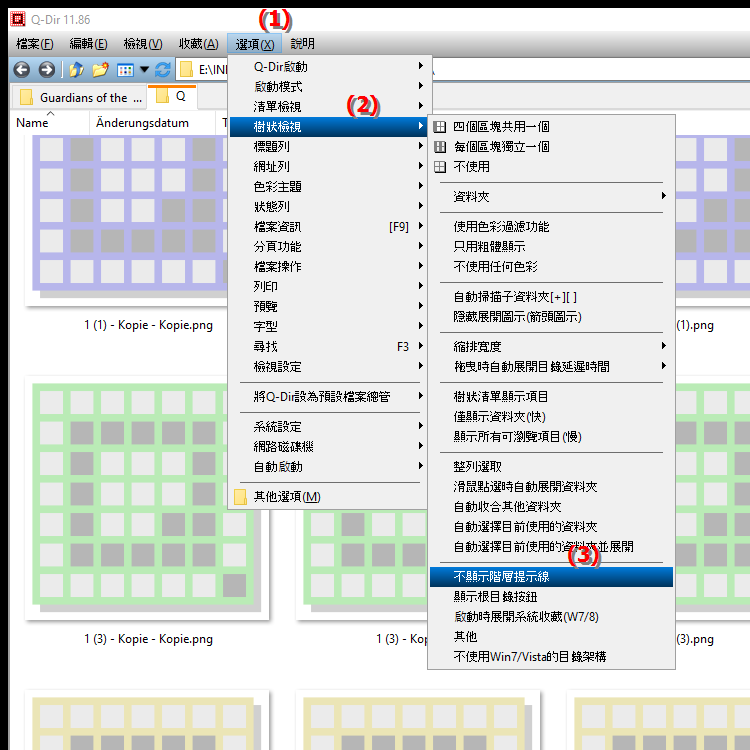Click the Back navigation arrow
This screenshot has width=750, height=750.
22,70
